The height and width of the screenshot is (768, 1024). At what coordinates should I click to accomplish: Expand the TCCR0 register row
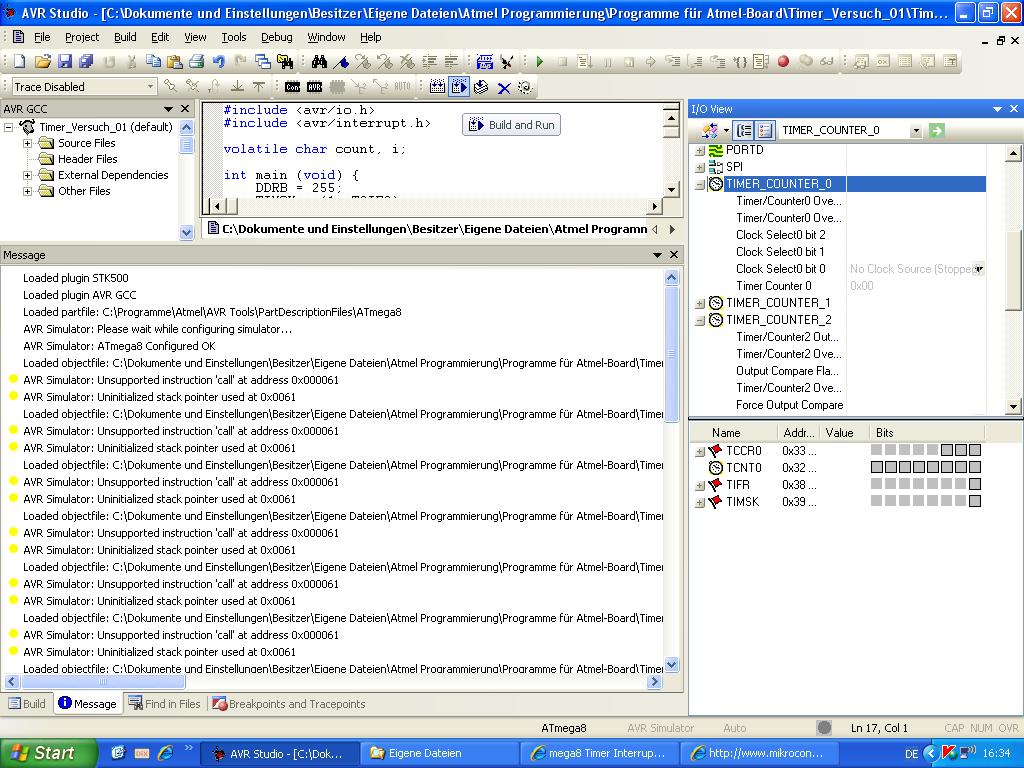point(699,451)
